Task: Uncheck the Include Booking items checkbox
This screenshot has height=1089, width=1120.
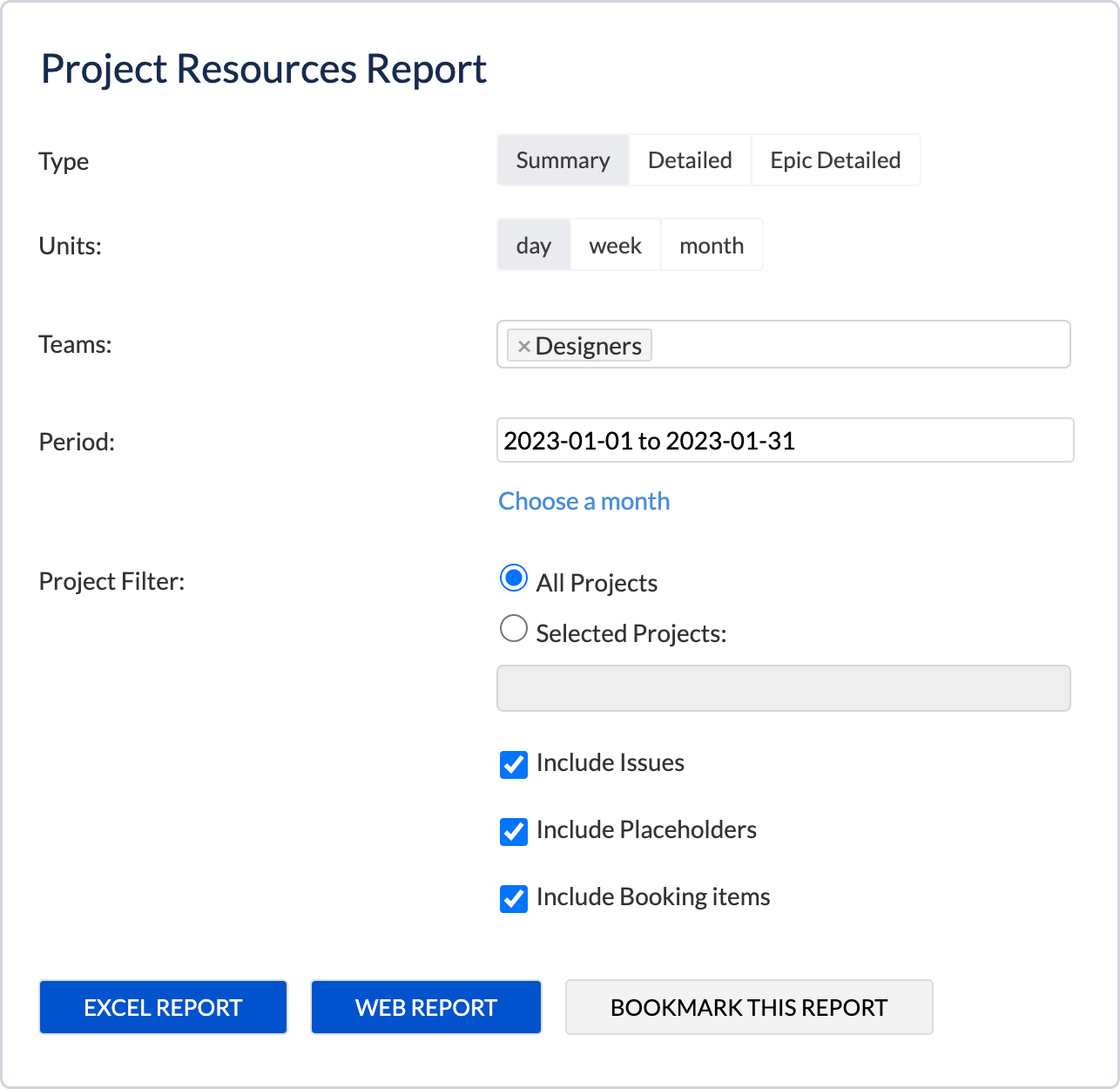Action: click(514, 899)
